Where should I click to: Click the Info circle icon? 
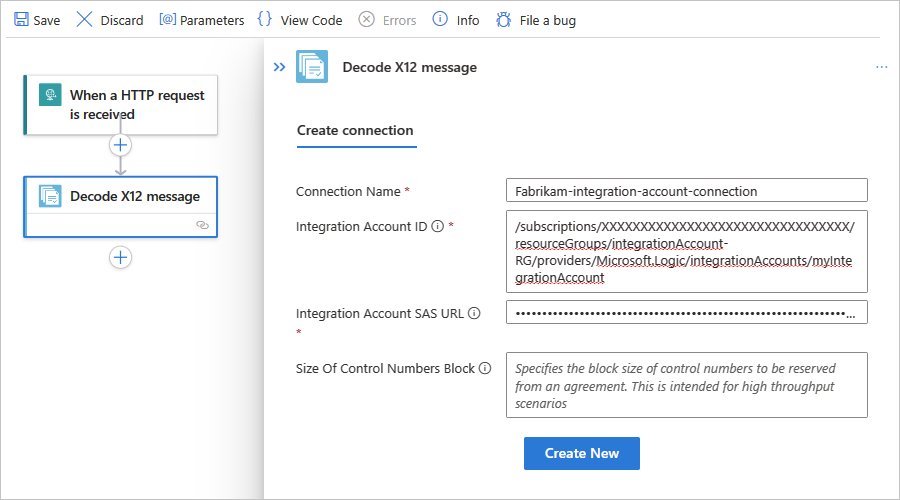[440, 20]
